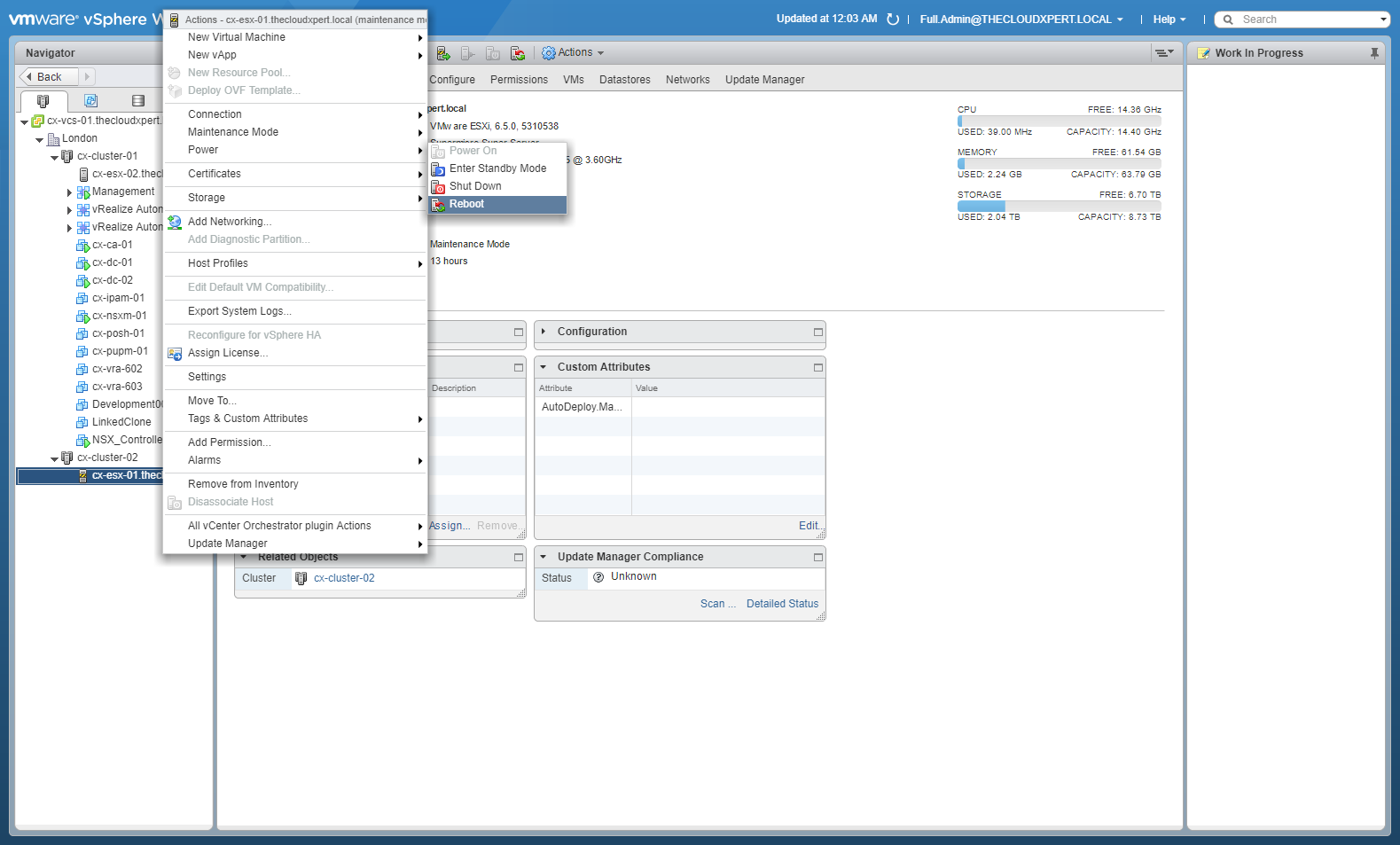
Task: Choose Shut Down from Power submenu
Action: click(x=475, y=186)
